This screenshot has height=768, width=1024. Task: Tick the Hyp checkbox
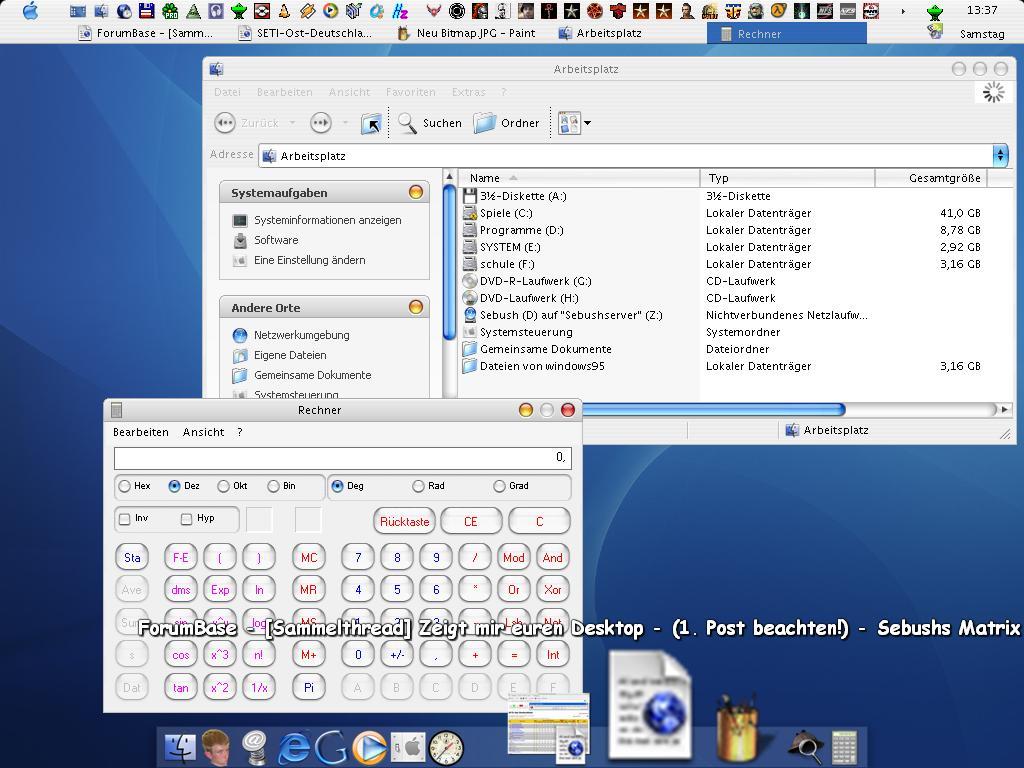point(186,519)
